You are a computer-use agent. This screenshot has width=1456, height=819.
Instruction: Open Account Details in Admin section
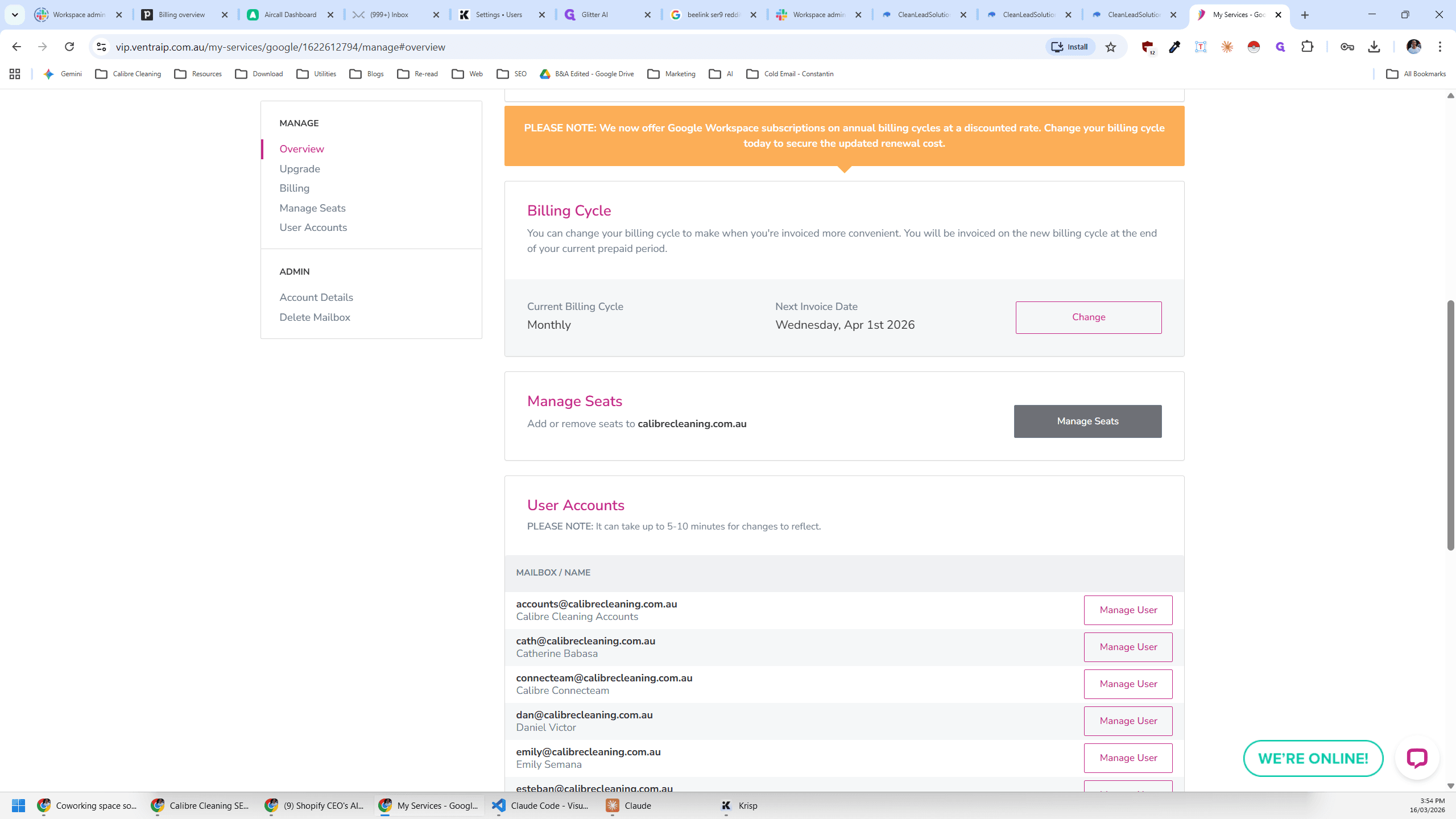(316, 297)
